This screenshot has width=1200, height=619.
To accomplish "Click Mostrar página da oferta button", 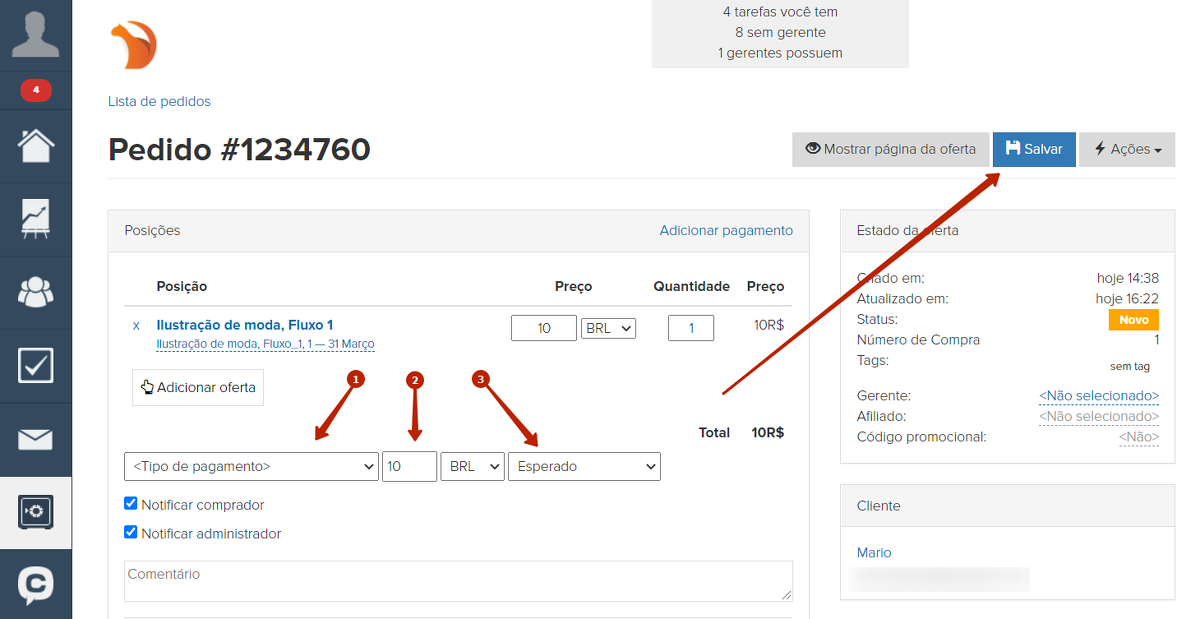I will 890,149.
